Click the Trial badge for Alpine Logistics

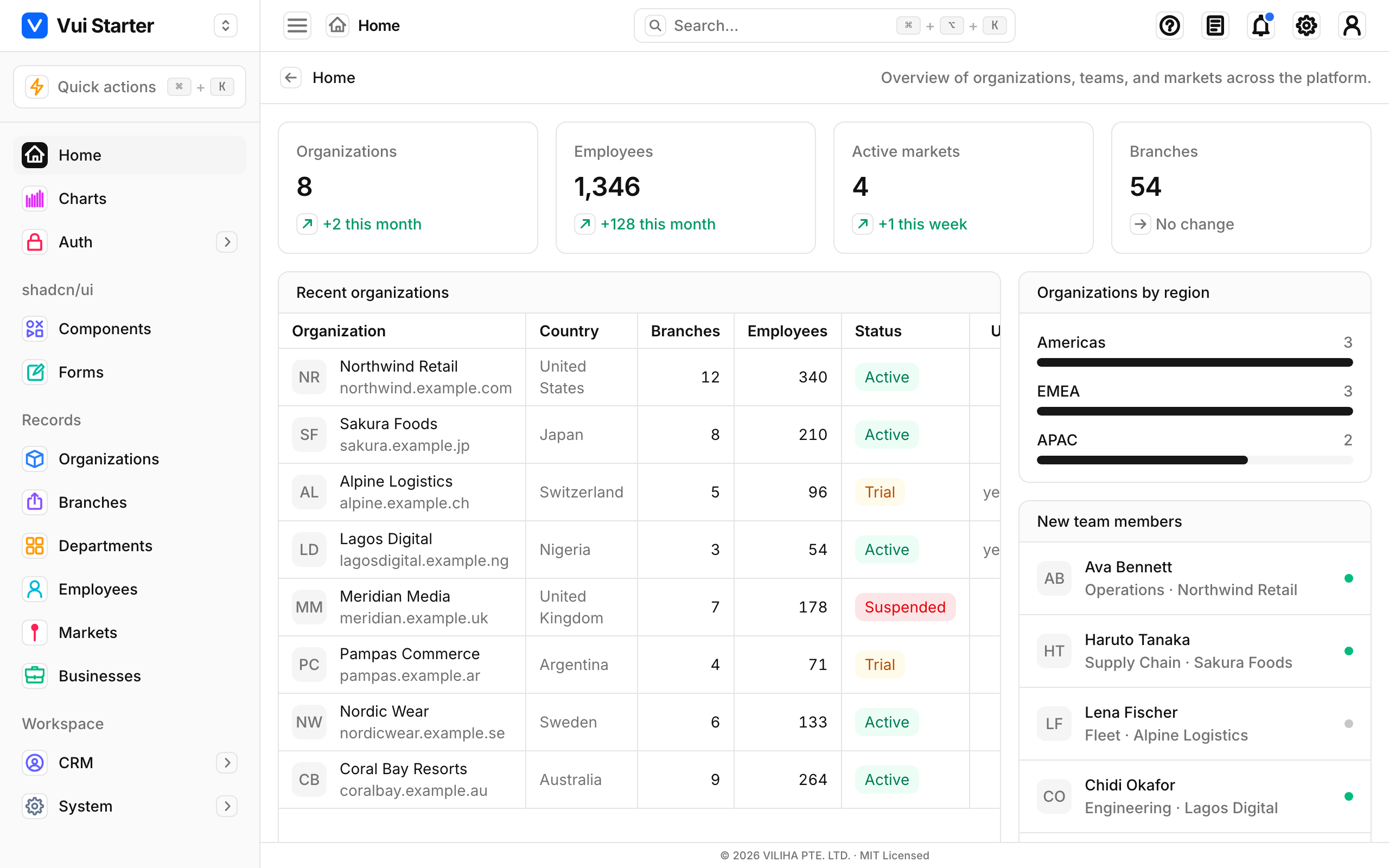point(880,492)
